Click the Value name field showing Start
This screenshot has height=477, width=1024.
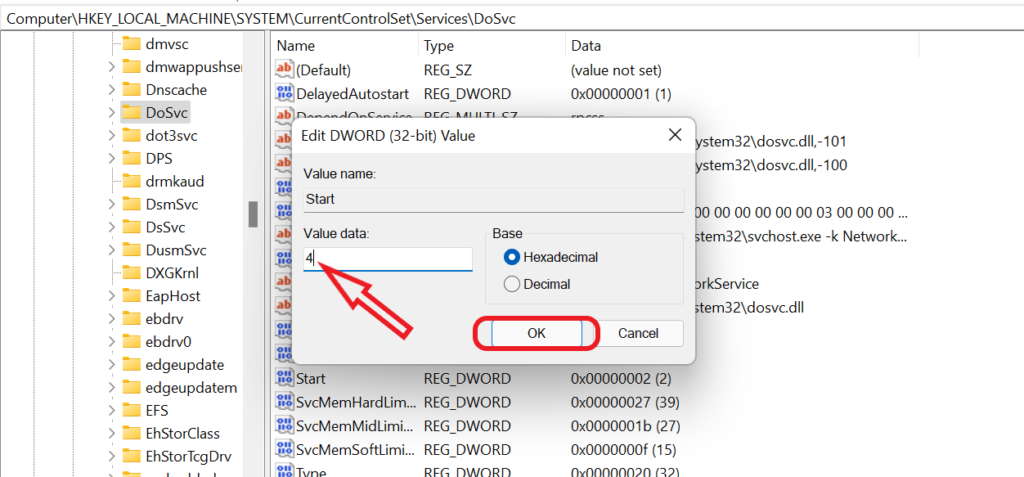click(494, 199)
